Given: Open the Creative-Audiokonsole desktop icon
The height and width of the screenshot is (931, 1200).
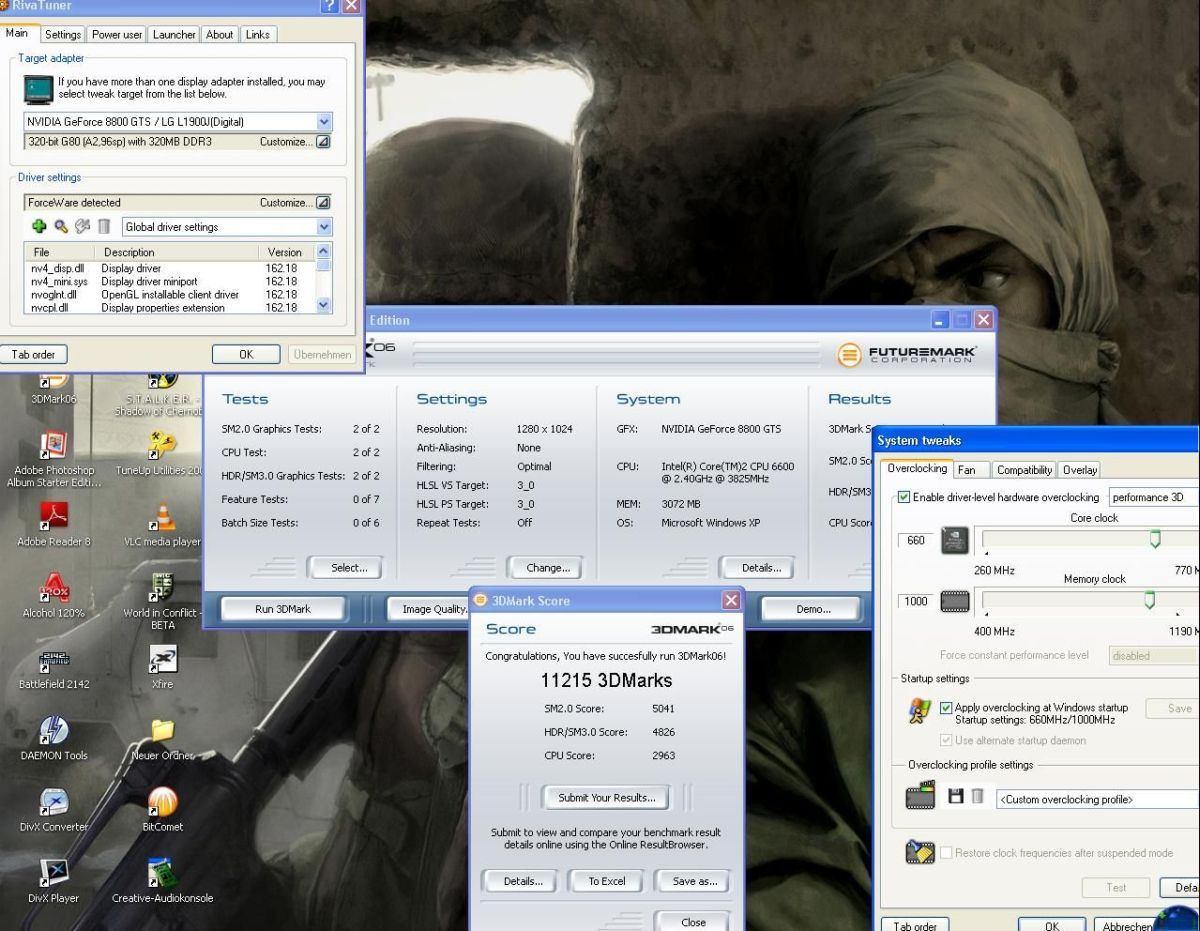Looking at the screenshot, I should coord(163,872).
